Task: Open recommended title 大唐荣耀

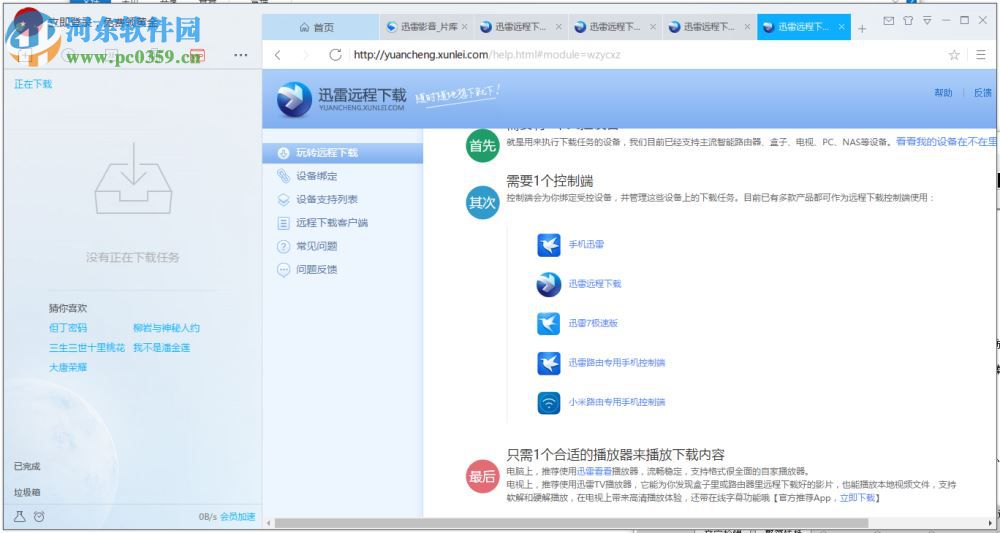Action: tap(68, 367)
